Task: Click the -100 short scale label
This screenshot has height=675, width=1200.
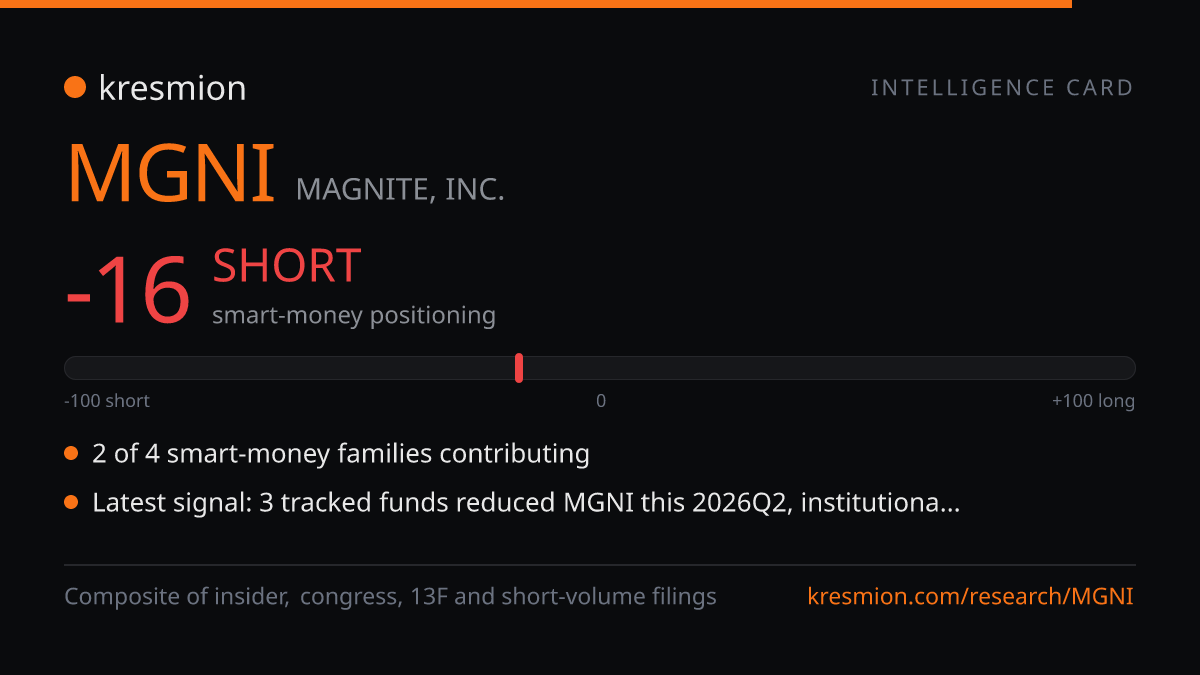Action: point(107,401)
